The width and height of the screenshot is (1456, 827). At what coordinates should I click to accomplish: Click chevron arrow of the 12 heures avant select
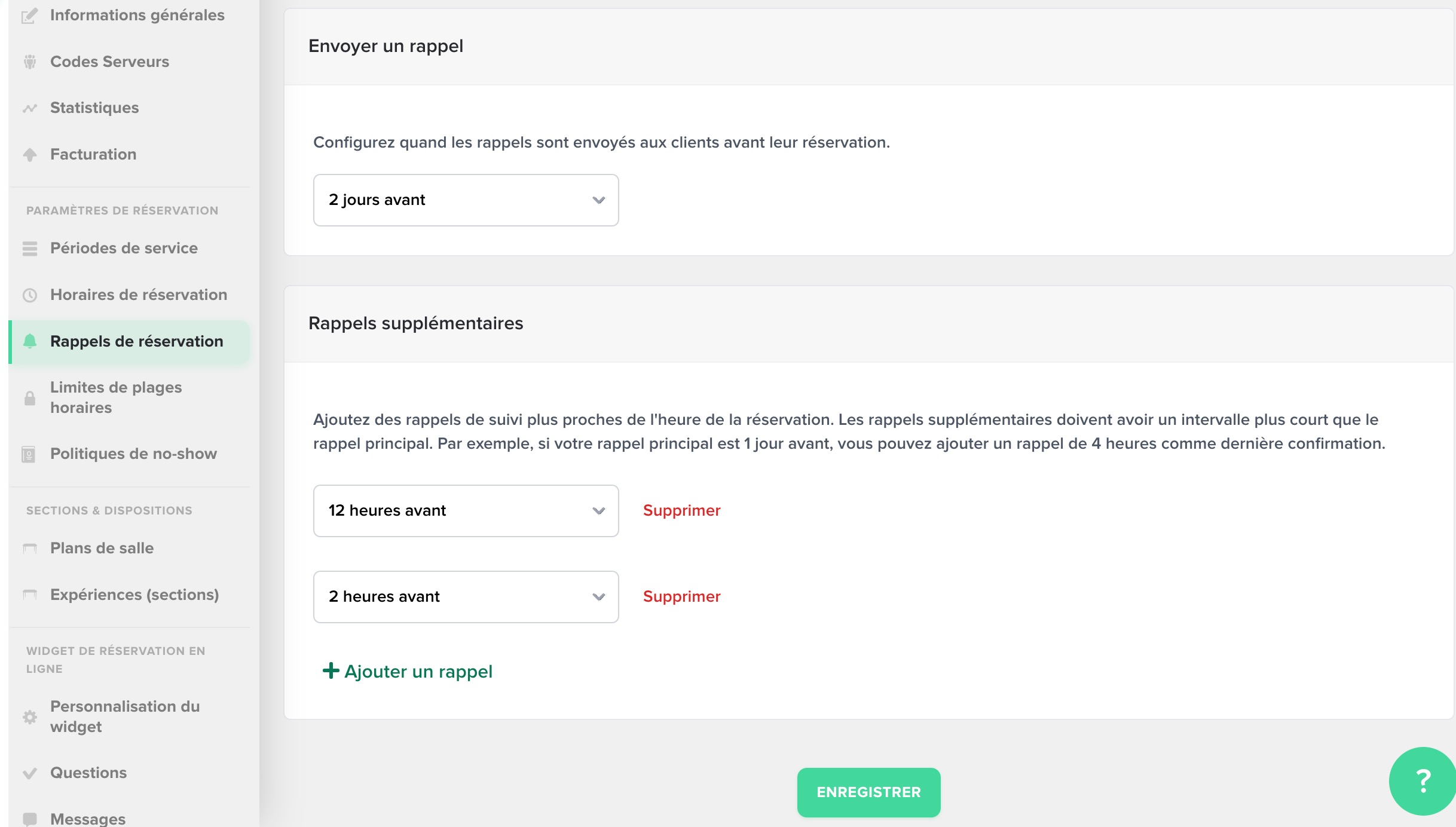pyautogui.click(x=598, y=511)
